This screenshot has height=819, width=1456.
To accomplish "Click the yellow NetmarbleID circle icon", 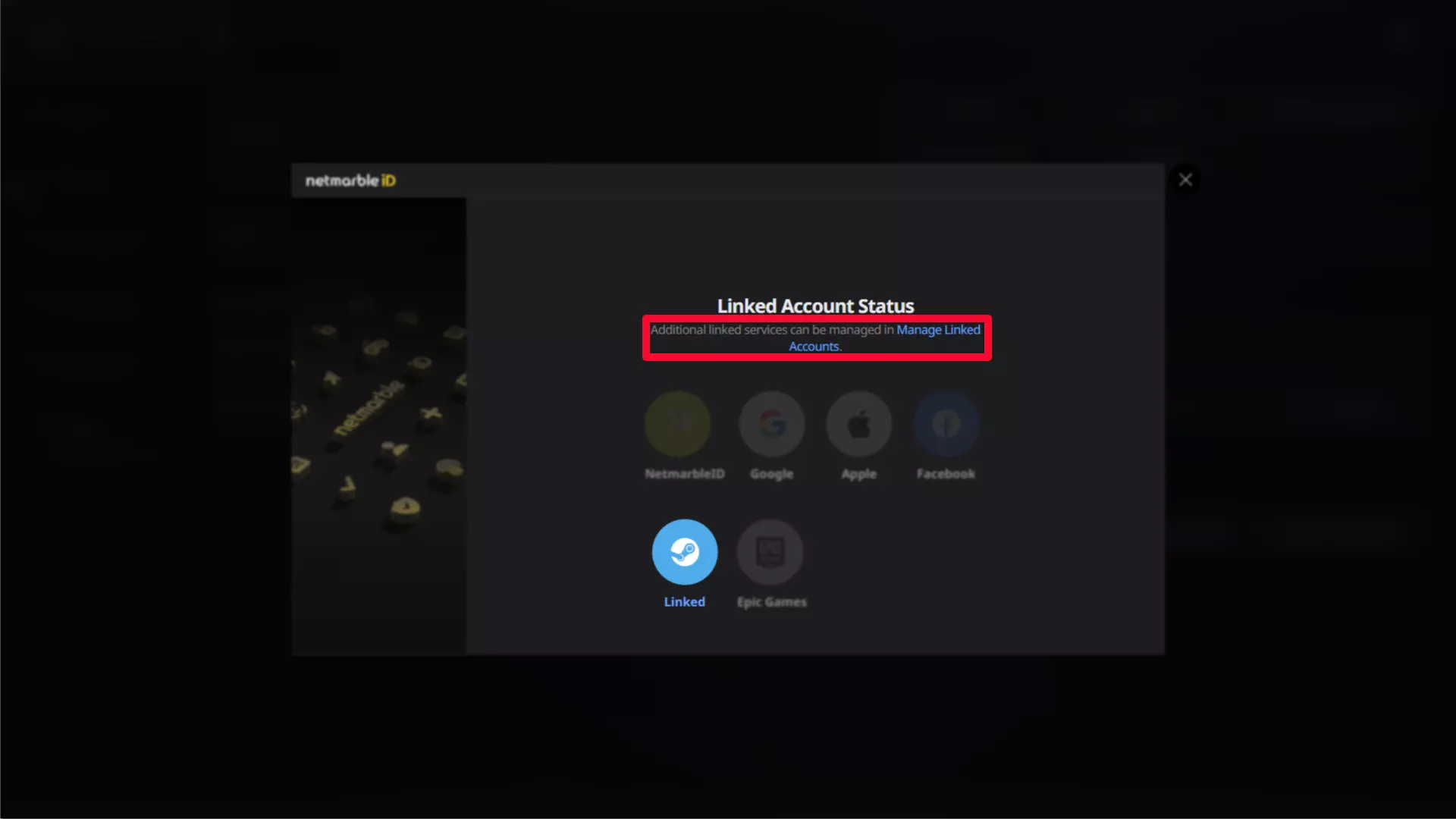I will coord(677,424).
